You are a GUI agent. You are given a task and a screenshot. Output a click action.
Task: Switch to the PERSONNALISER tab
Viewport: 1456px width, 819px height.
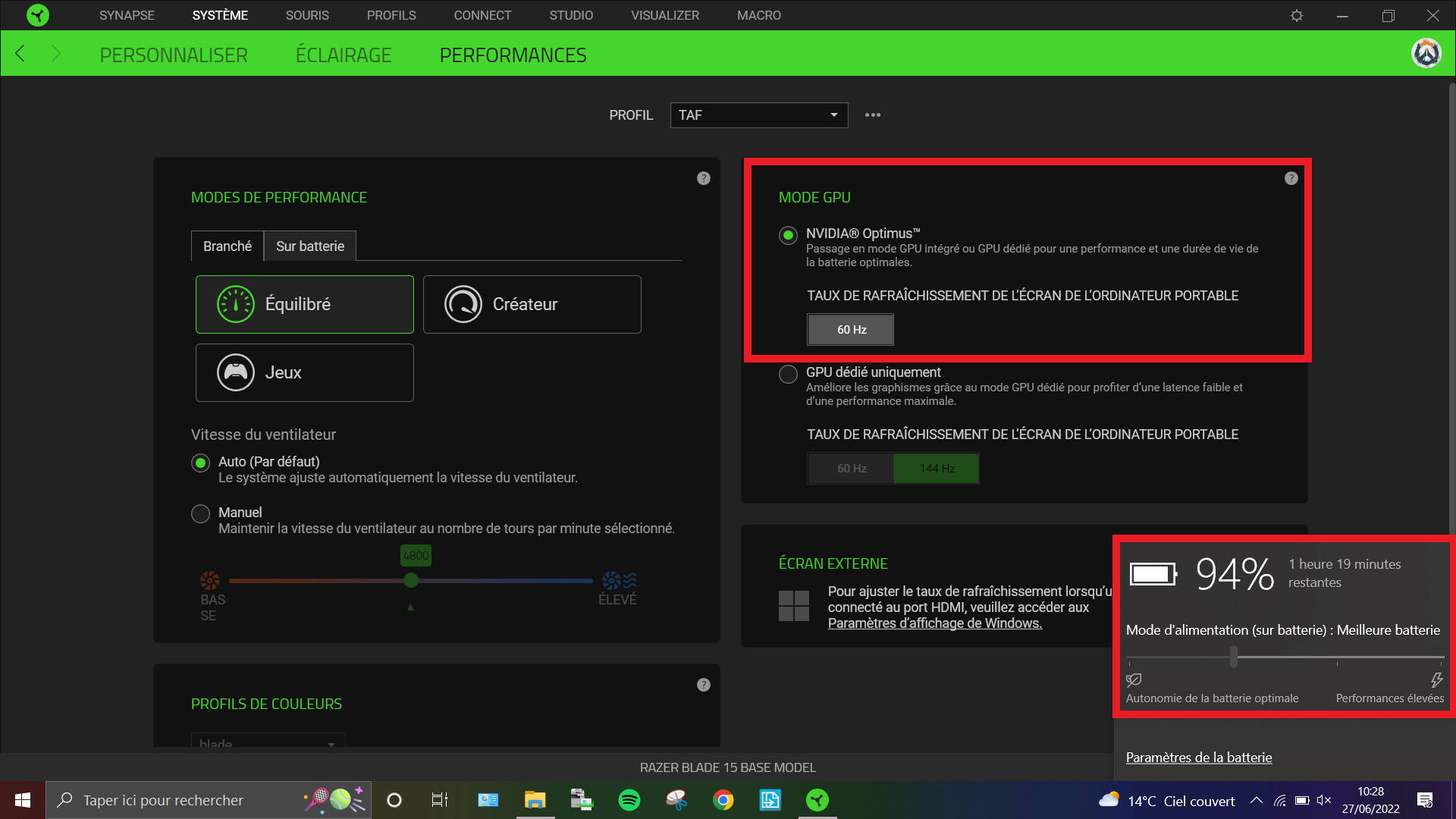[174, 55]
